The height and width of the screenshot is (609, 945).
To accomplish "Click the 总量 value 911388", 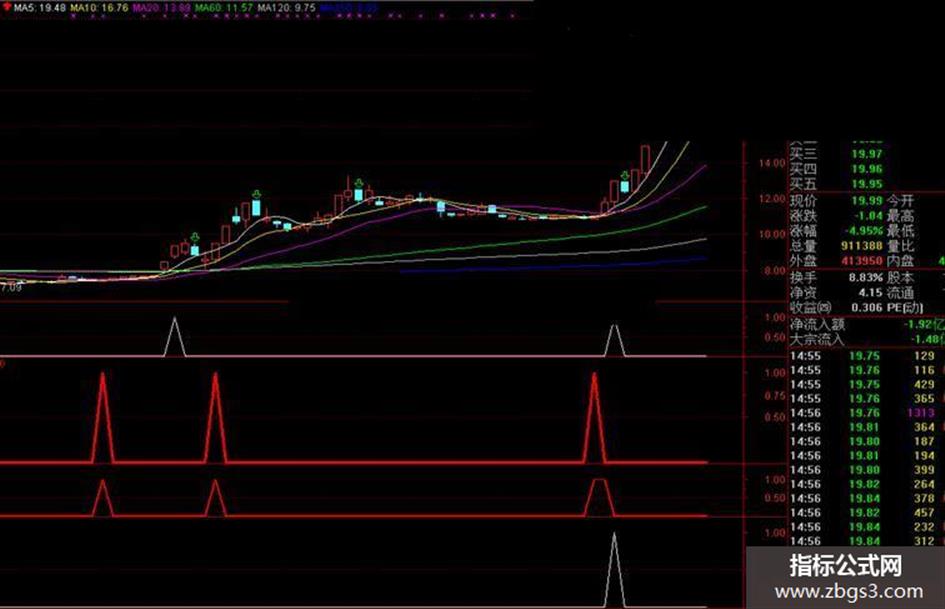I will pos(862,245).
